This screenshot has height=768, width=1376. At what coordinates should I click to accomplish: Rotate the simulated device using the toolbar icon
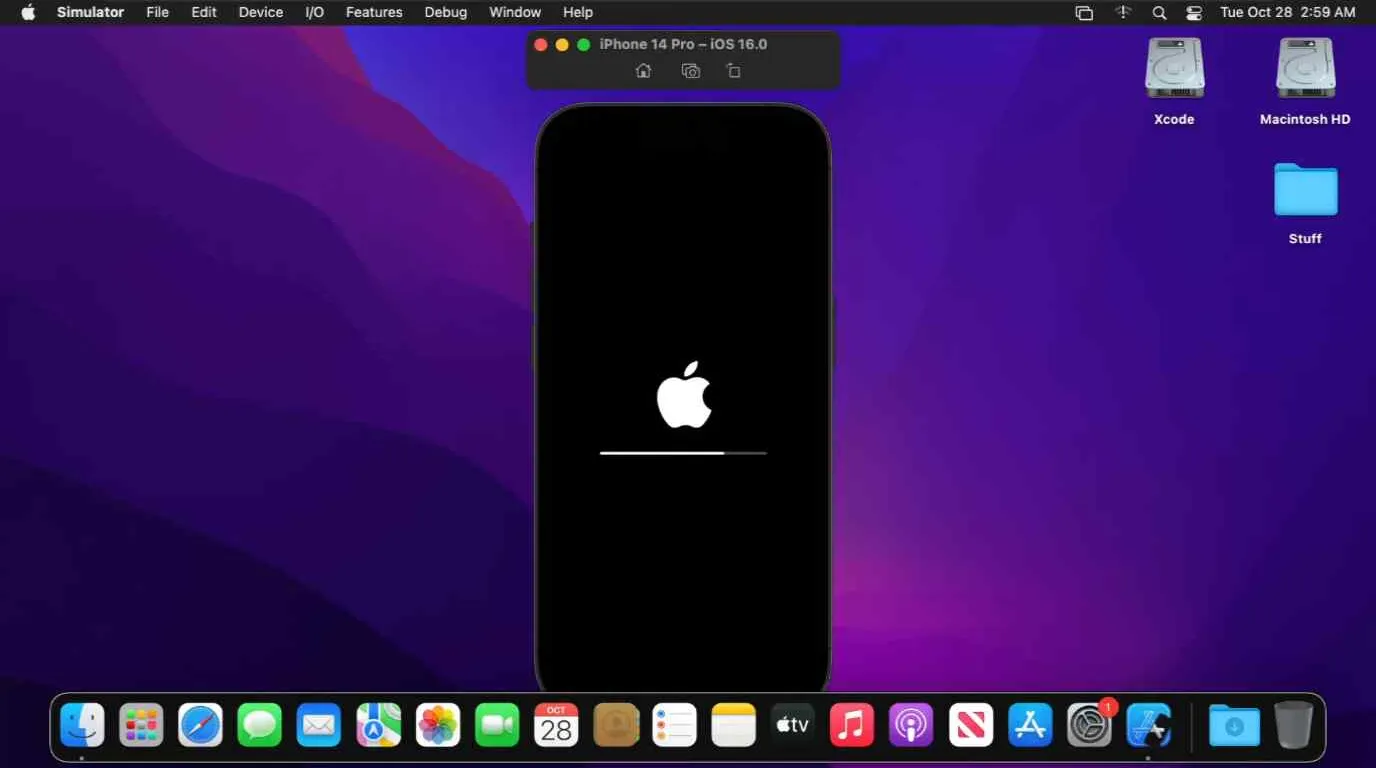pyautogui.click(x=734, y=71)
